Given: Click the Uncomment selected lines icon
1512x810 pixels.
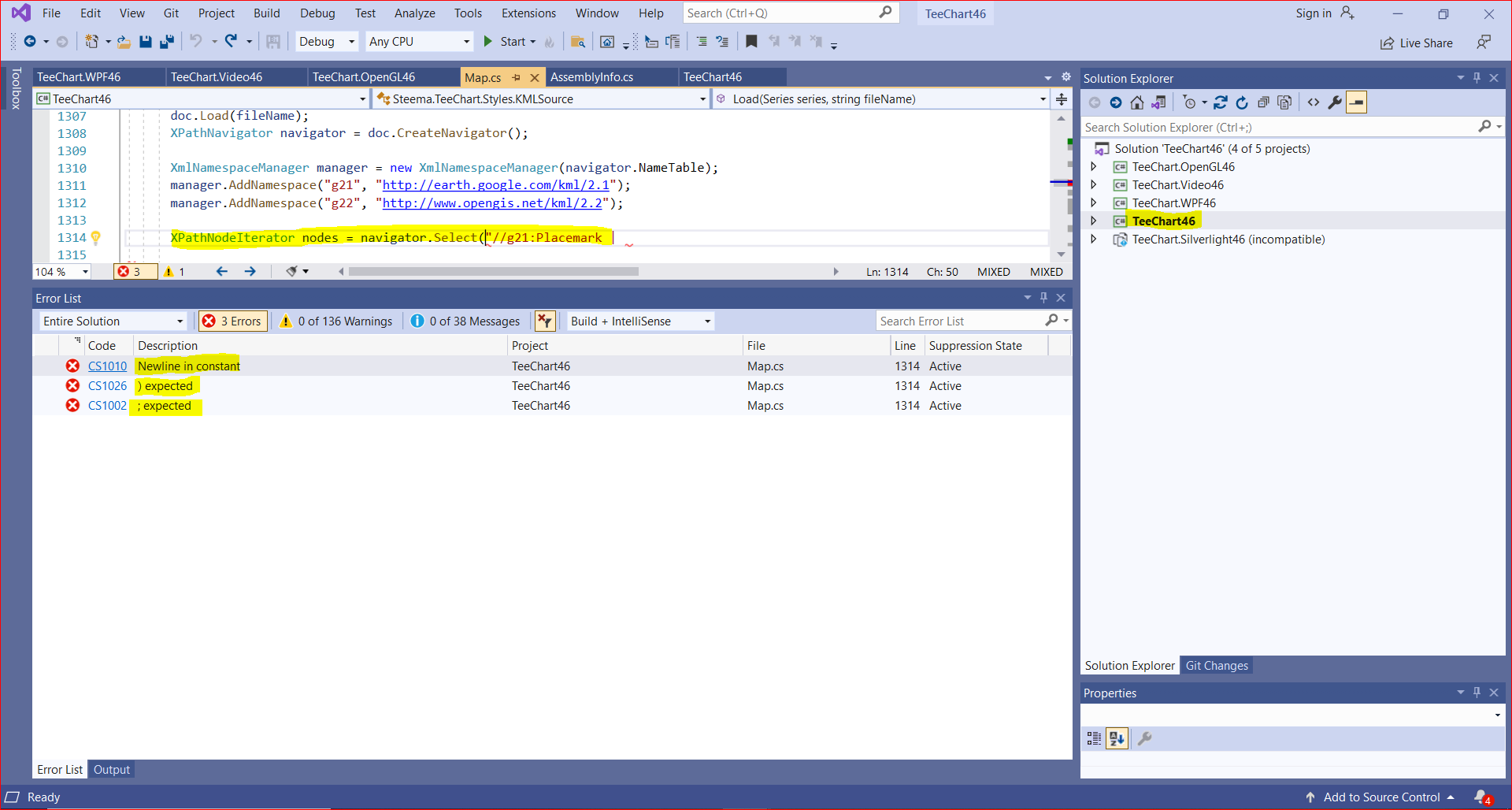Looking at the screenshot, I should pyautogui.click(x=722, y=42).
